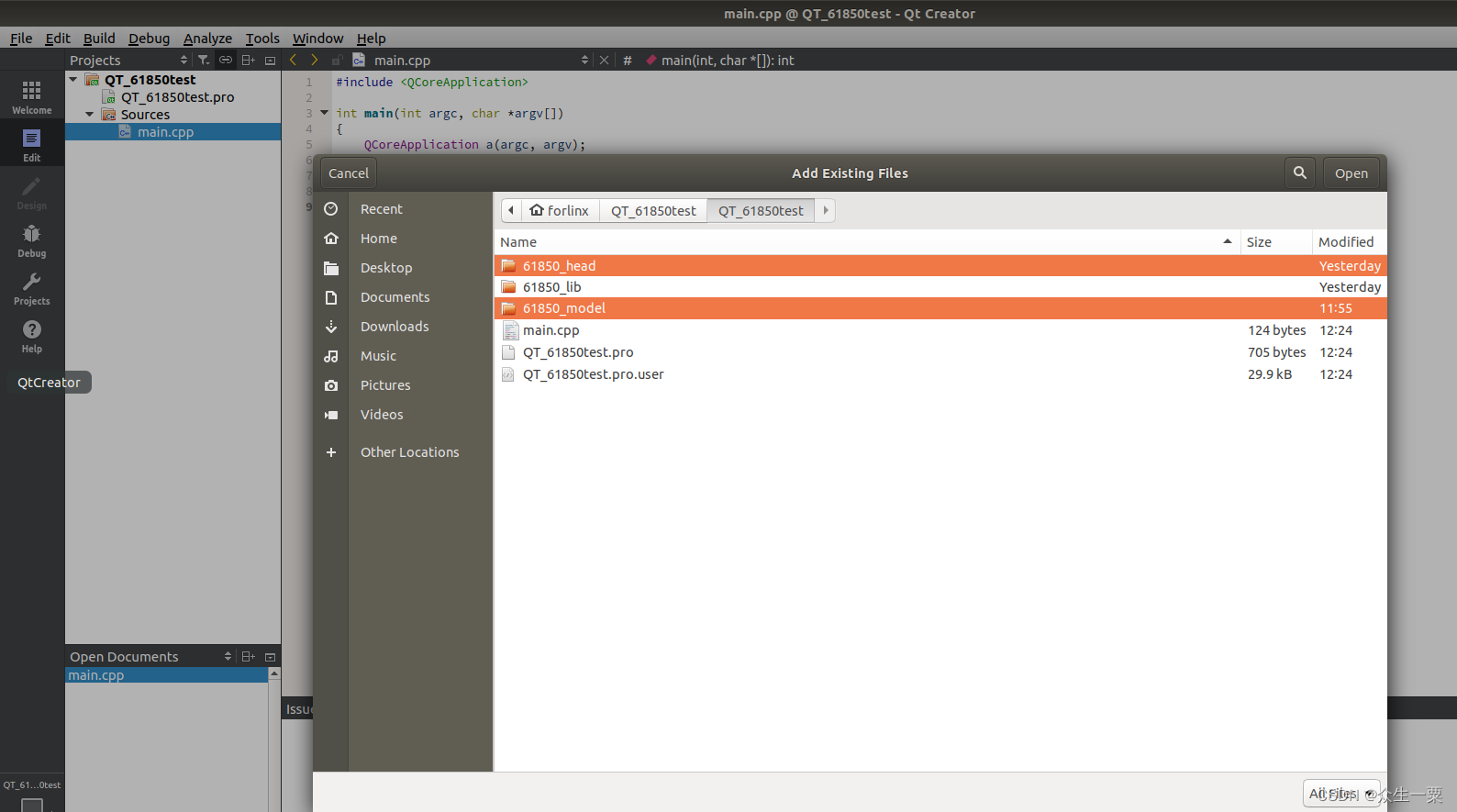Close the Open Documents panel view
The image size is (1457, 812).
pos(270,657)
